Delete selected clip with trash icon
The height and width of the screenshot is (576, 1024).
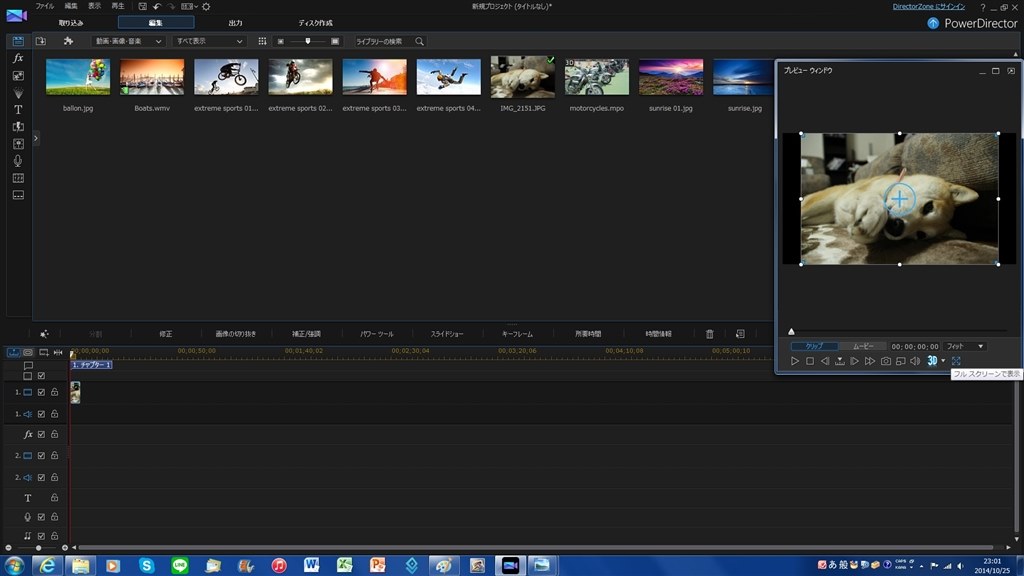tap(710, 334)
